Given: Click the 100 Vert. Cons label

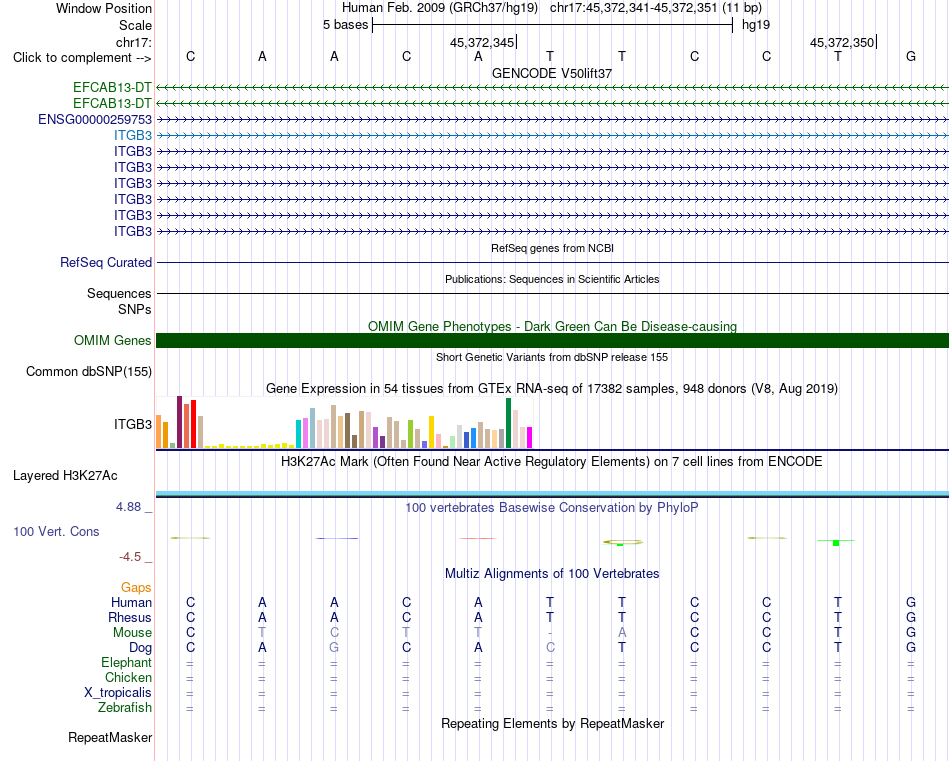Looking at the screenshot, I should coord(56,531).
